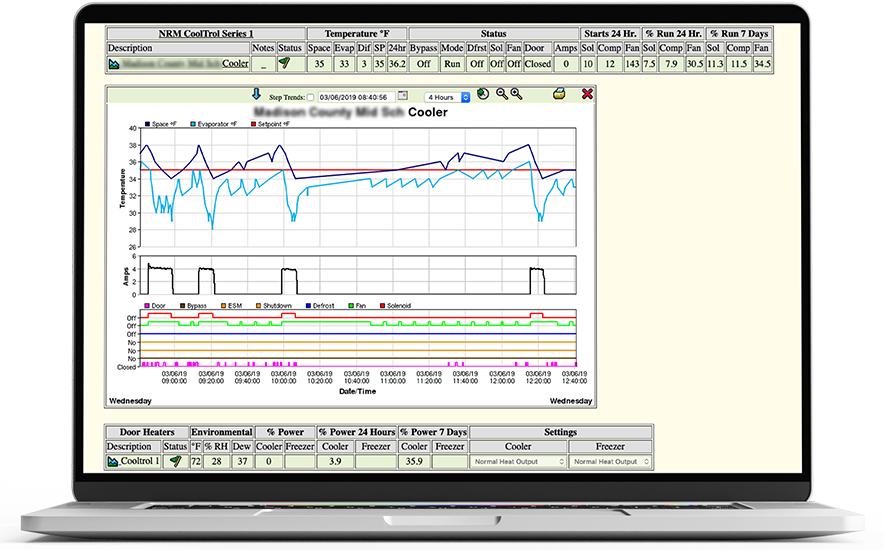Select the % Run 24 Hr value 30.5

coord(695,64)
